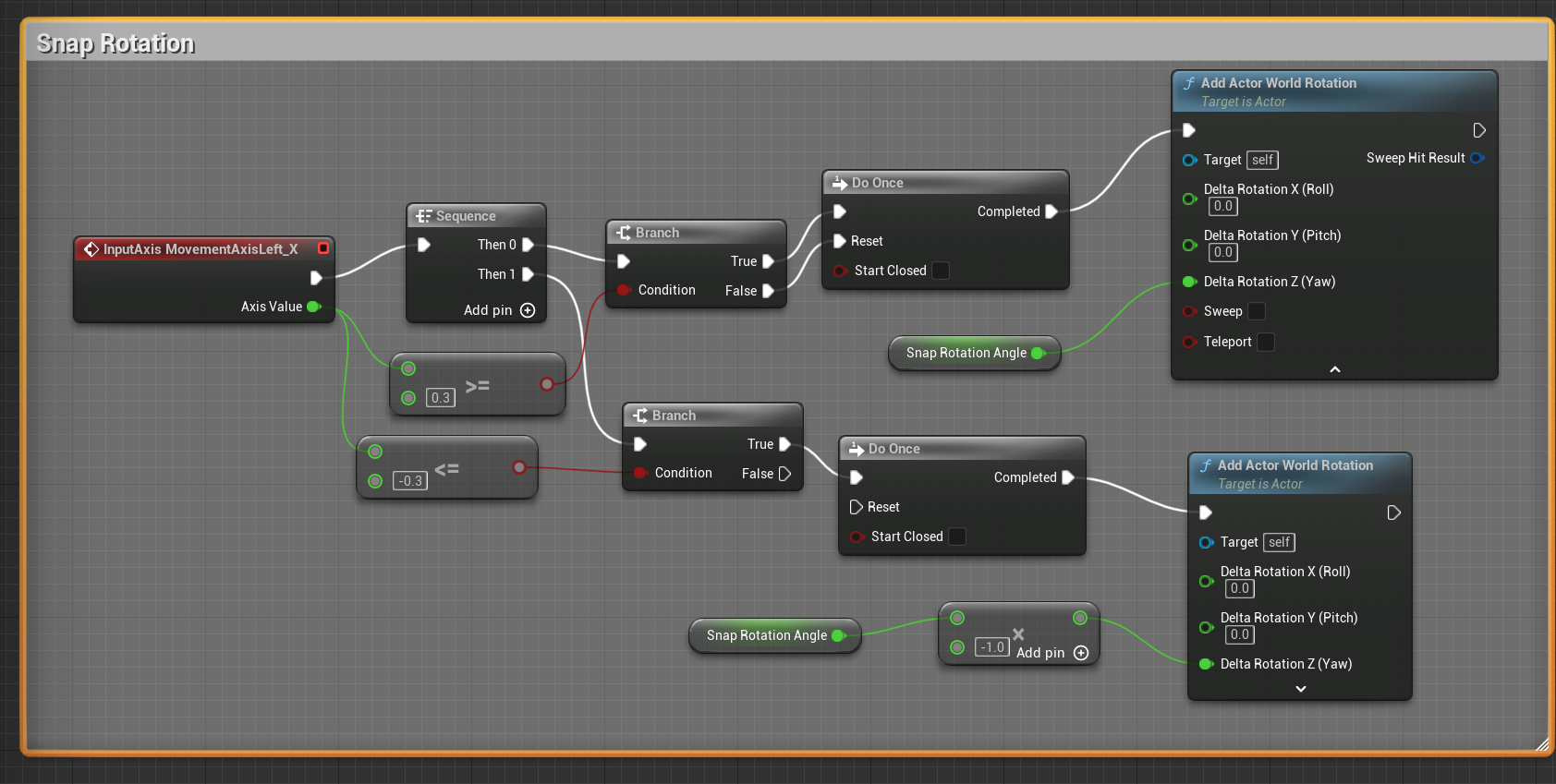Edit Delta Rotation Y (Pitch) value on the lower rotation node
This screenshot has height=784, width=1556.
(x=1240, y=634)
